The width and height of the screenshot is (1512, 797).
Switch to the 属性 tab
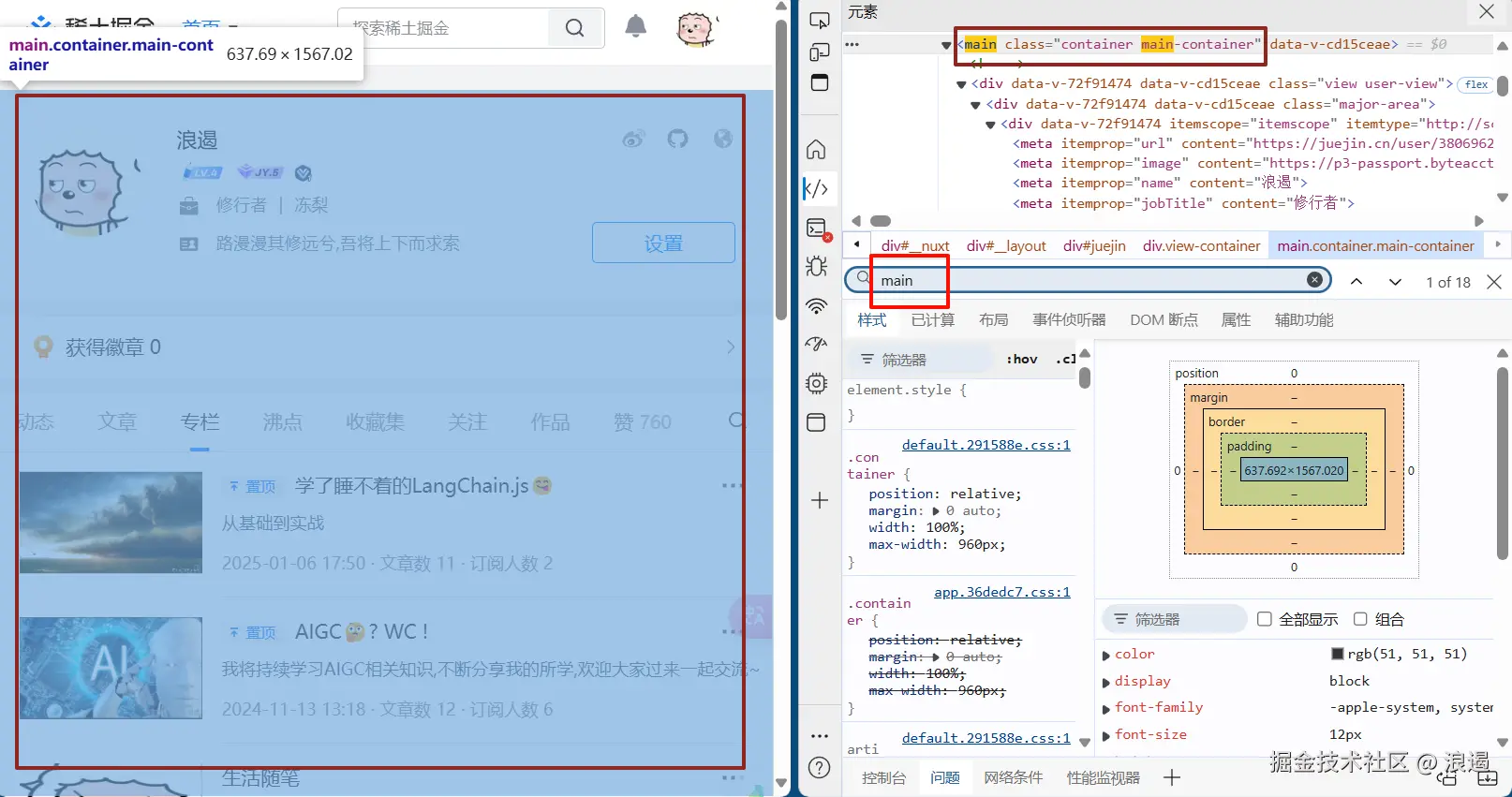tap(1237, 320)
